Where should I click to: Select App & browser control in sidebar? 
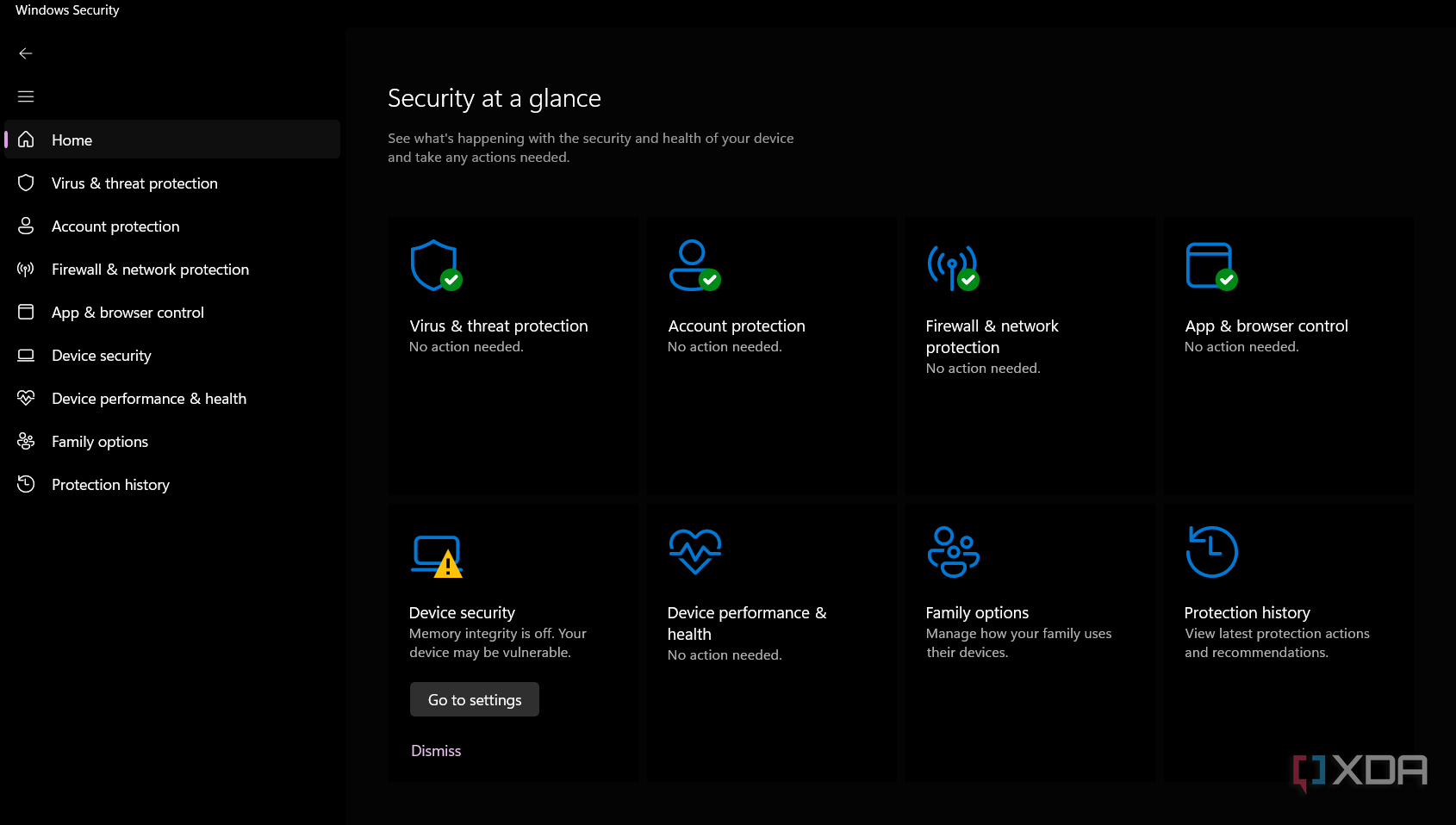(x=172, y=312)
